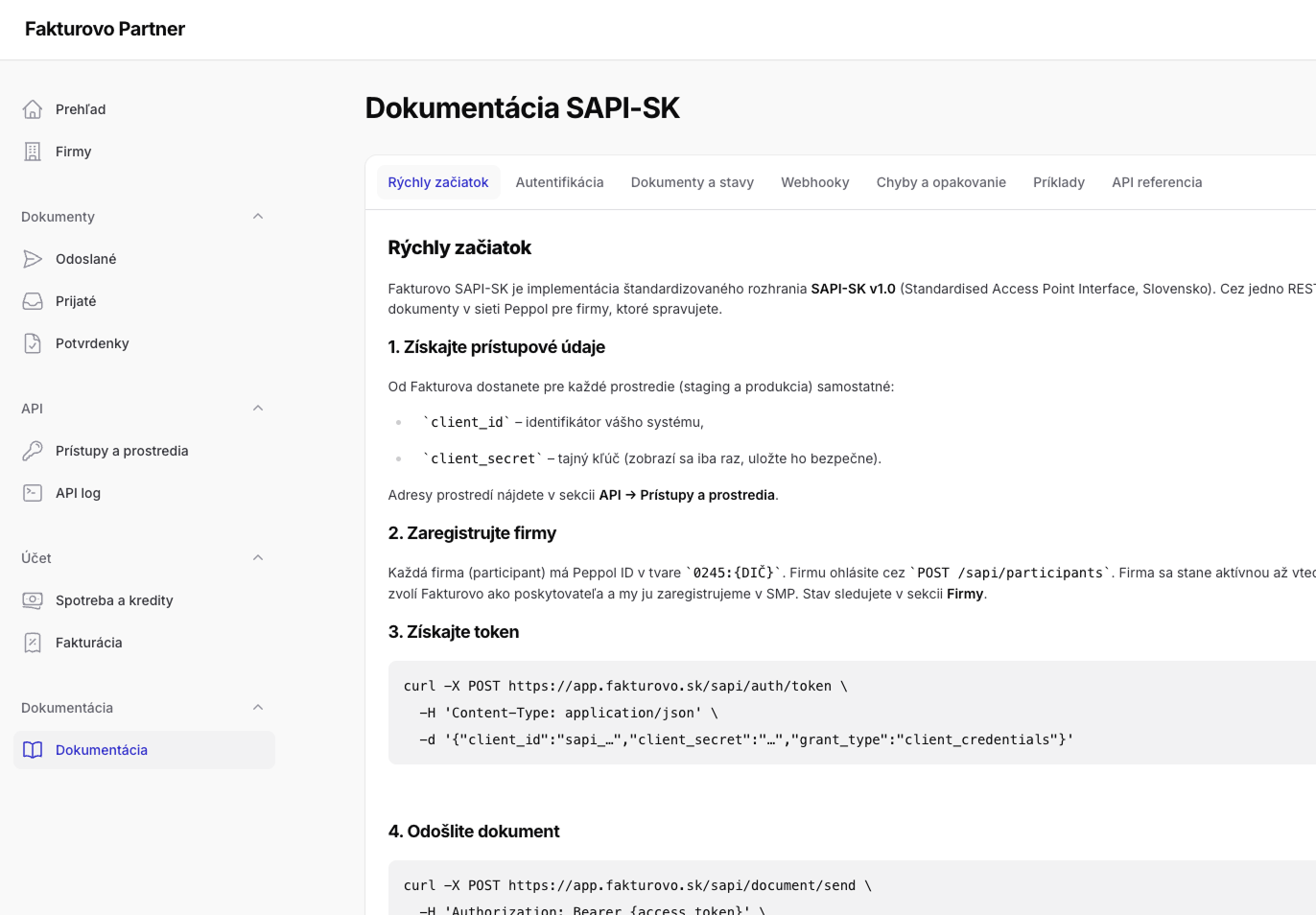Click the bold SAPI-SK v1.0 text
Viewport: 1316px width, 915px height.
tap(853, 289)
